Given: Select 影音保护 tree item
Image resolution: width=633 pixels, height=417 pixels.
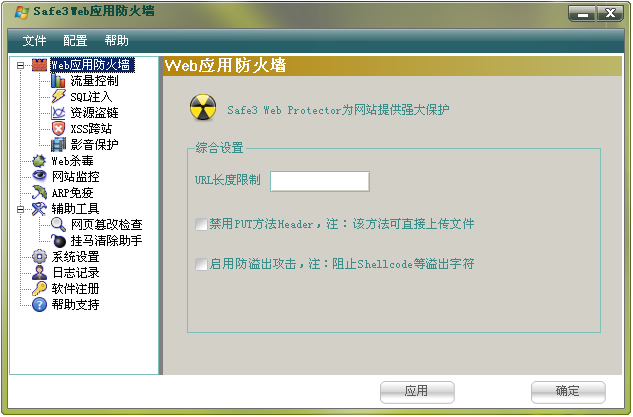Looking at the screenshot, I should 94,145.
